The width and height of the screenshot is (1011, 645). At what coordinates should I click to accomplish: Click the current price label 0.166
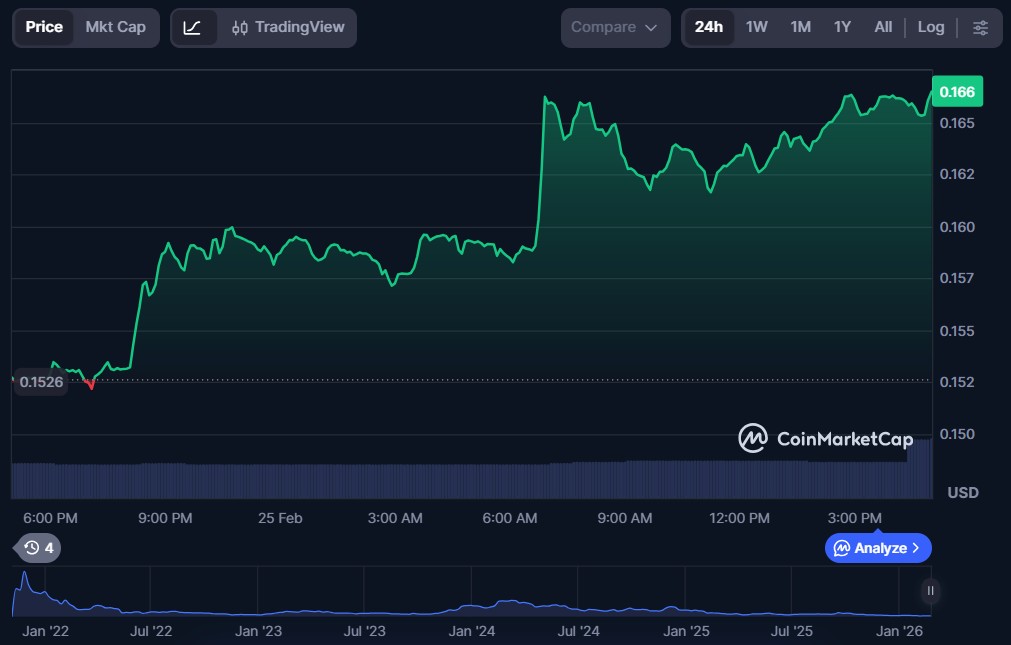tap(957, 92)
